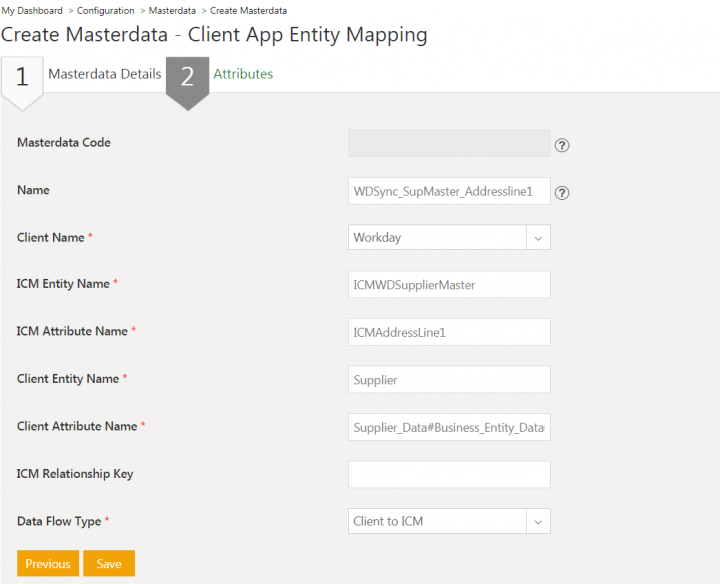Click Client Name dropdown arrow
Viewport: 720px width, 584px height.
click(538, 237)
